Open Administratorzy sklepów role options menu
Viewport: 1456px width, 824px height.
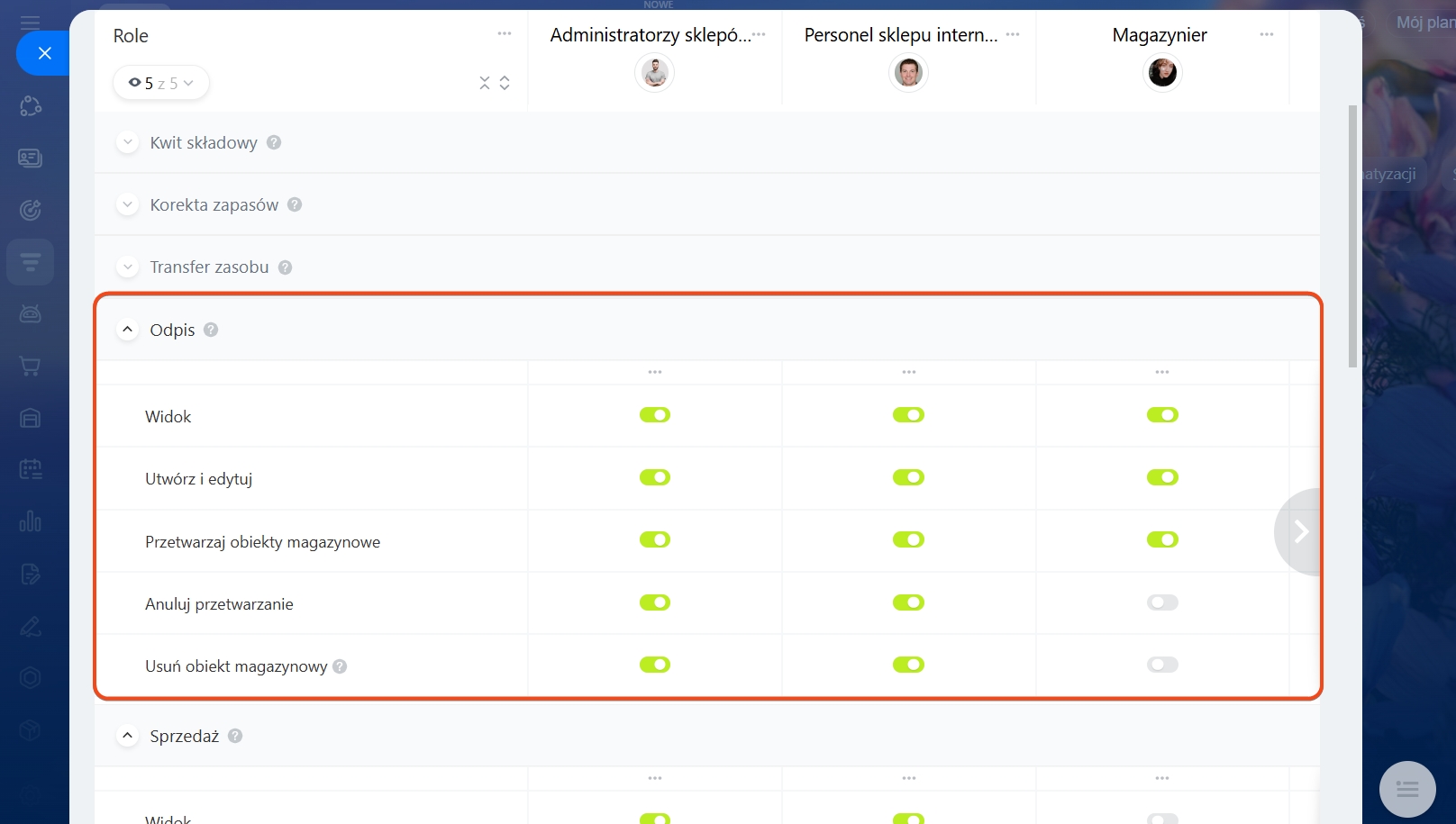pyautogui.click(x=759, y=34)
